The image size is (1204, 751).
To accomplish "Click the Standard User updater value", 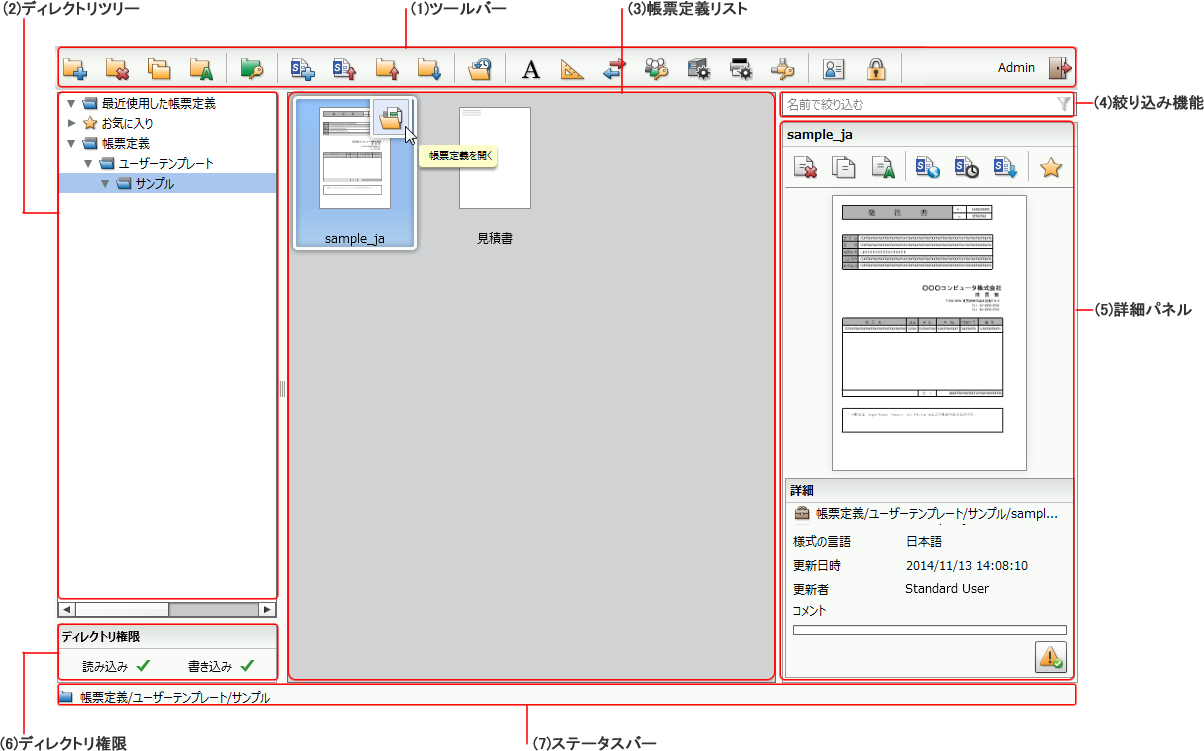I will pos(947,589).
